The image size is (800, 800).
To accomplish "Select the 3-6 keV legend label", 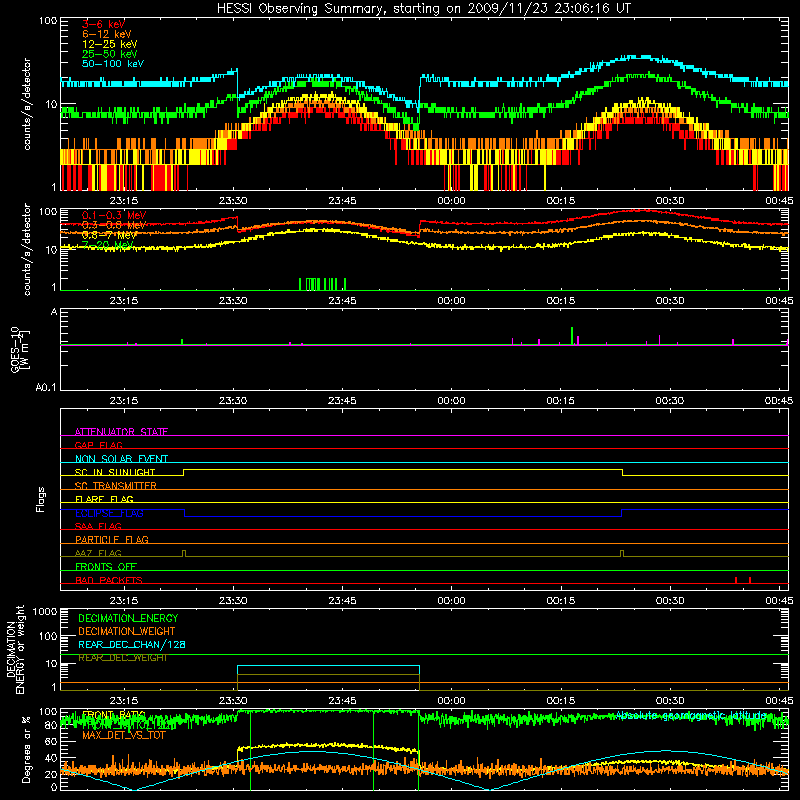I will point(103,24).
